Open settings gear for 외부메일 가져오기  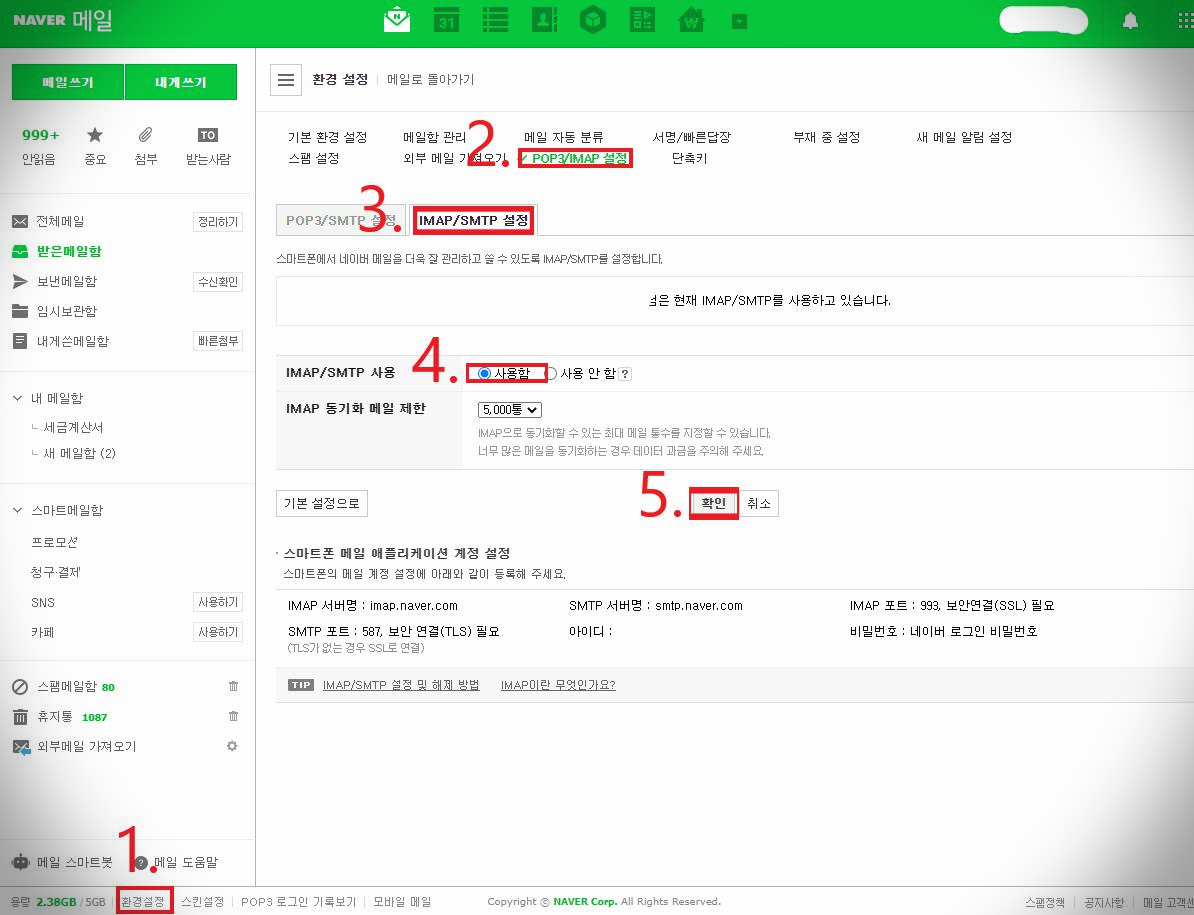click(232, 746)
